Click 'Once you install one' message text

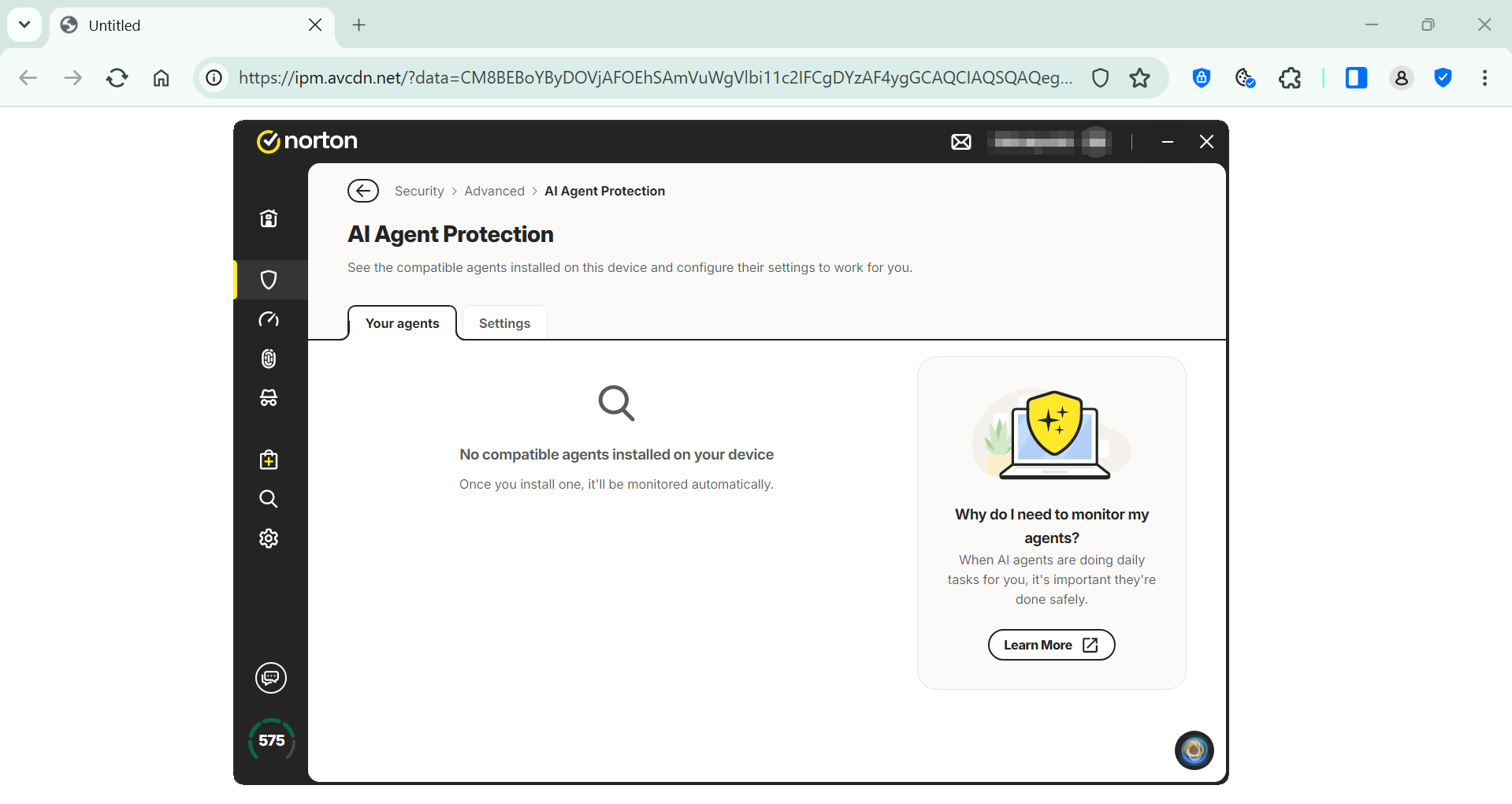(616, 484)
